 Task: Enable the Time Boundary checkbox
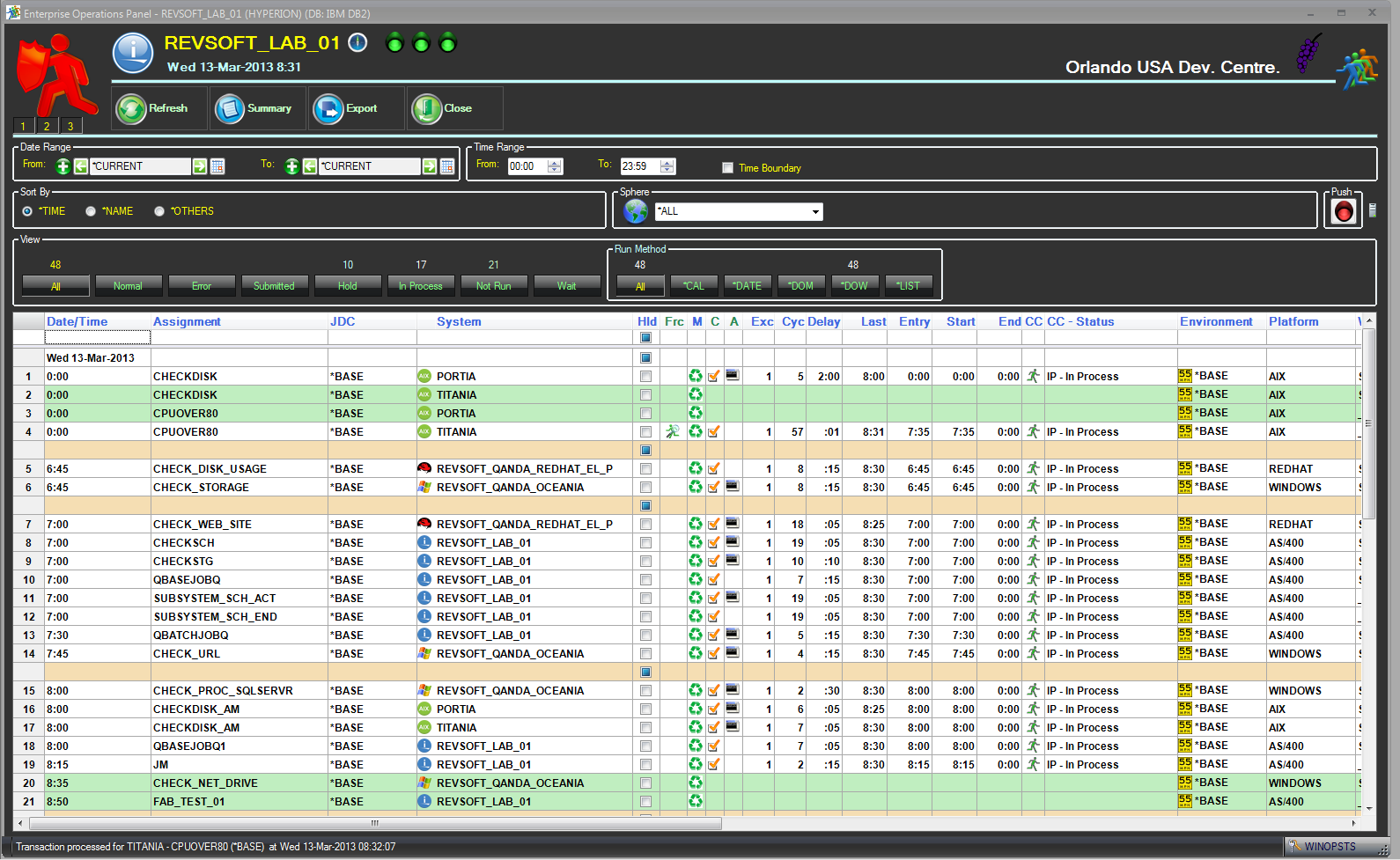[727, 168]
